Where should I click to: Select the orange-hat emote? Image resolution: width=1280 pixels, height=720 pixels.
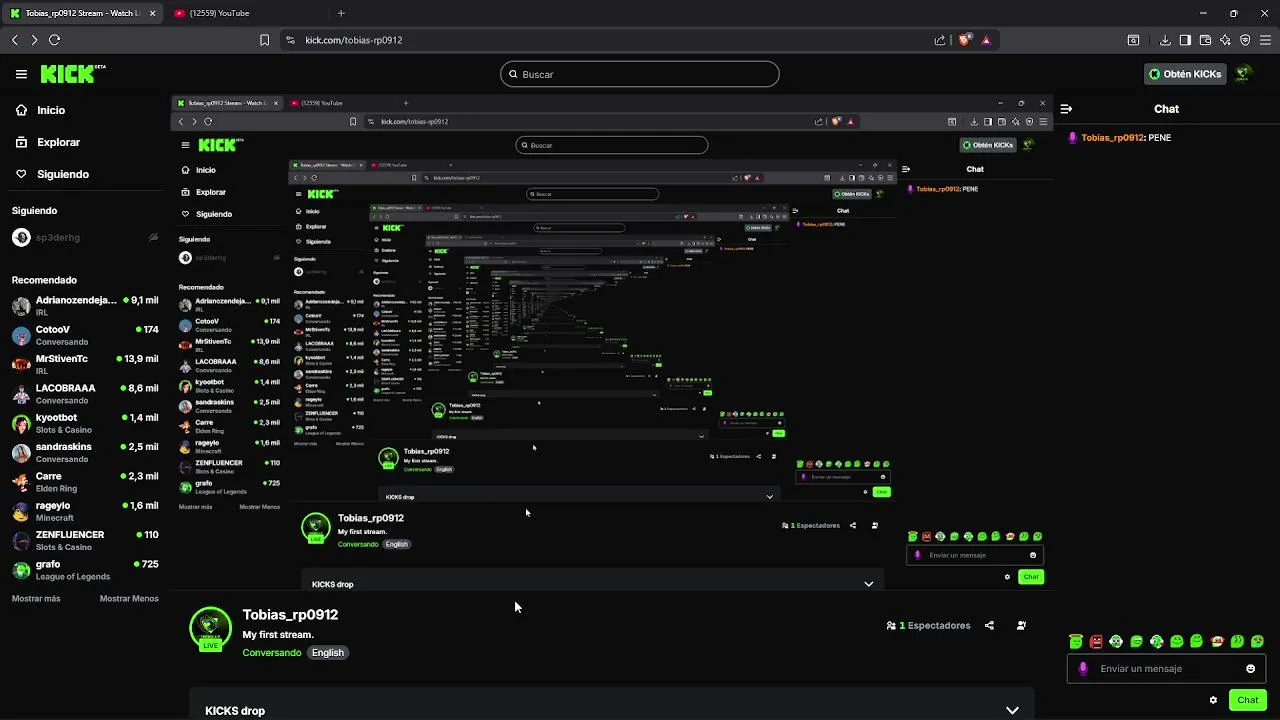tap(1217, 641)
